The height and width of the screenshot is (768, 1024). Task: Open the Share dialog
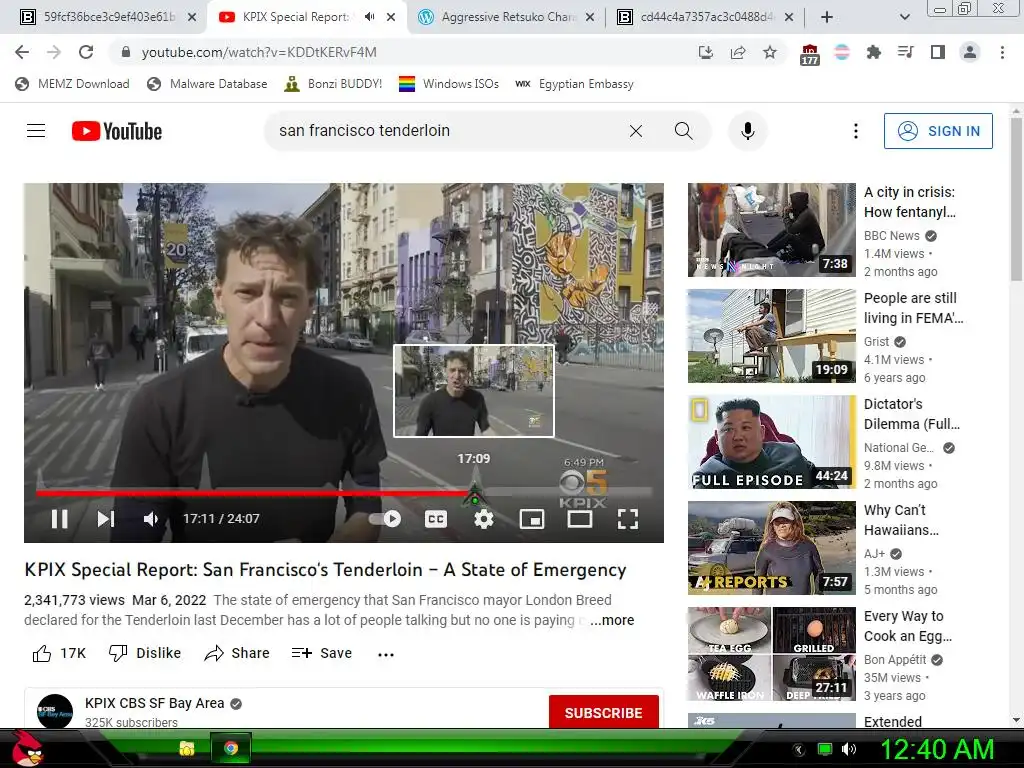click(236, 653)
